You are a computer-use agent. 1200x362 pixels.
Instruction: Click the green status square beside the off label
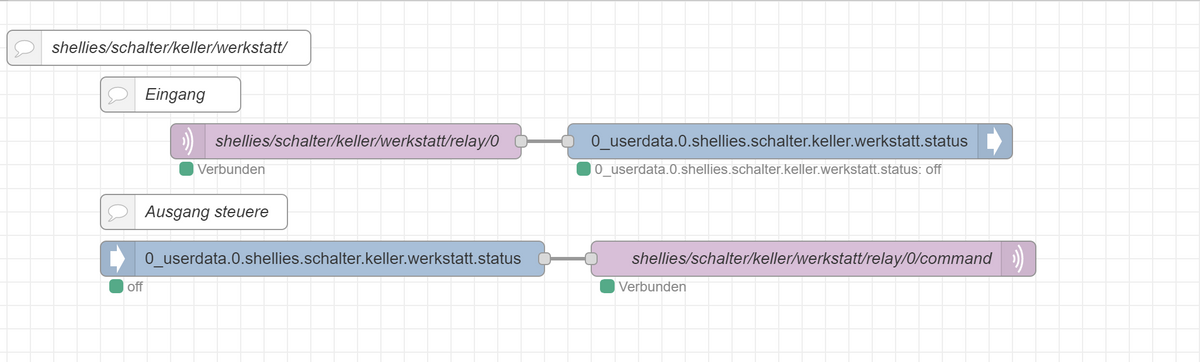116,287
